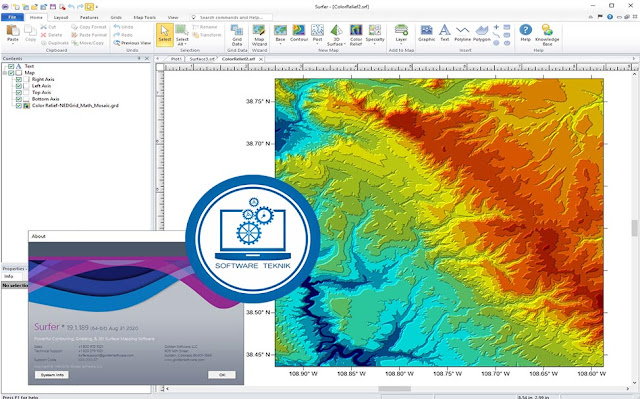Viewport: 640px width, 399px height.
Task: Click the Post map icon
Action: [x=317, y=30]
